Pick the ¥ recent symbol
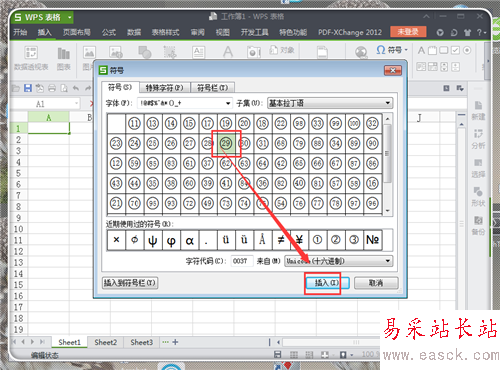Image resolution: width=500 pixels, height=370 pixels. coord(299,240)
